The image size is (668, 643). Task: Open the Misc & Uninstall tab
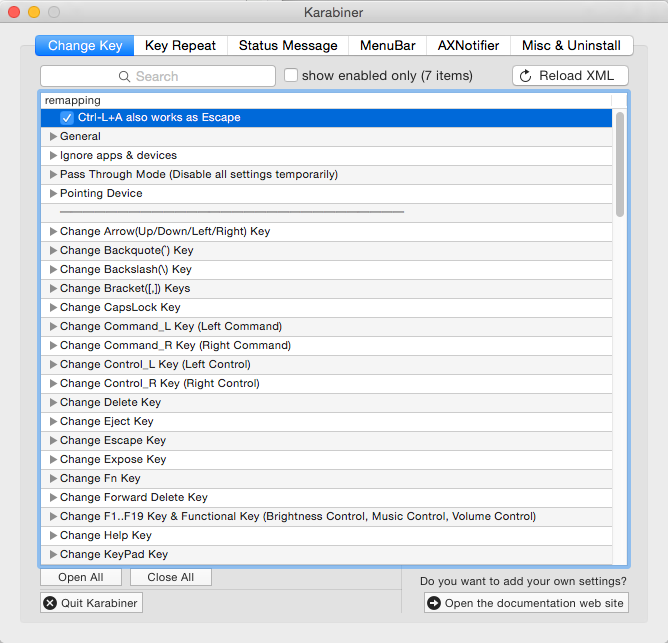(571, 46)
